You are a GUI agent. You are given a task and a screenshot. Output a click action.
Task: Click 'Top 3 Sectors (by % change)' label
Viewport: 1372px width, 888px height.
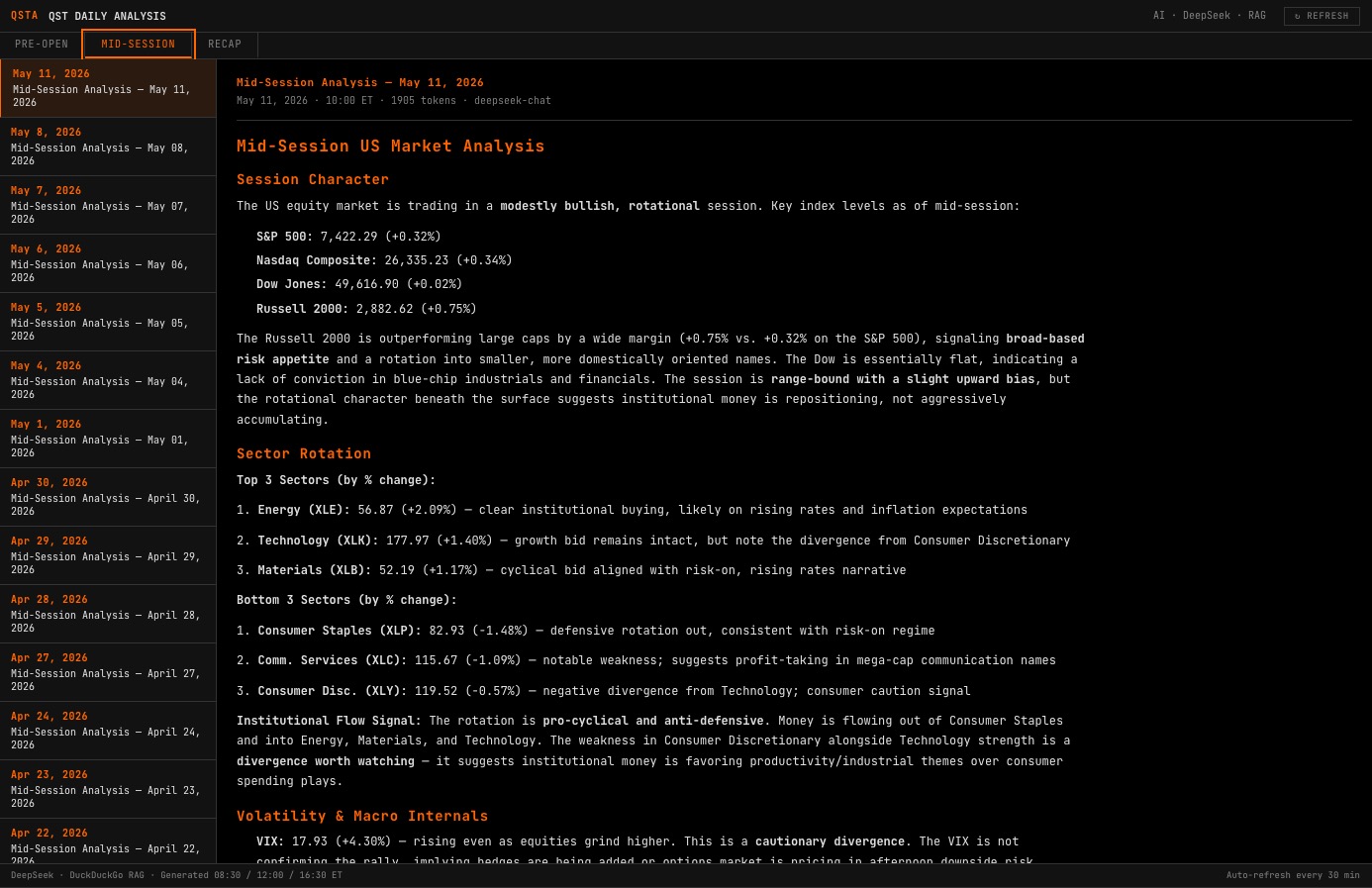pyautogui.click(x=336, y=480)
